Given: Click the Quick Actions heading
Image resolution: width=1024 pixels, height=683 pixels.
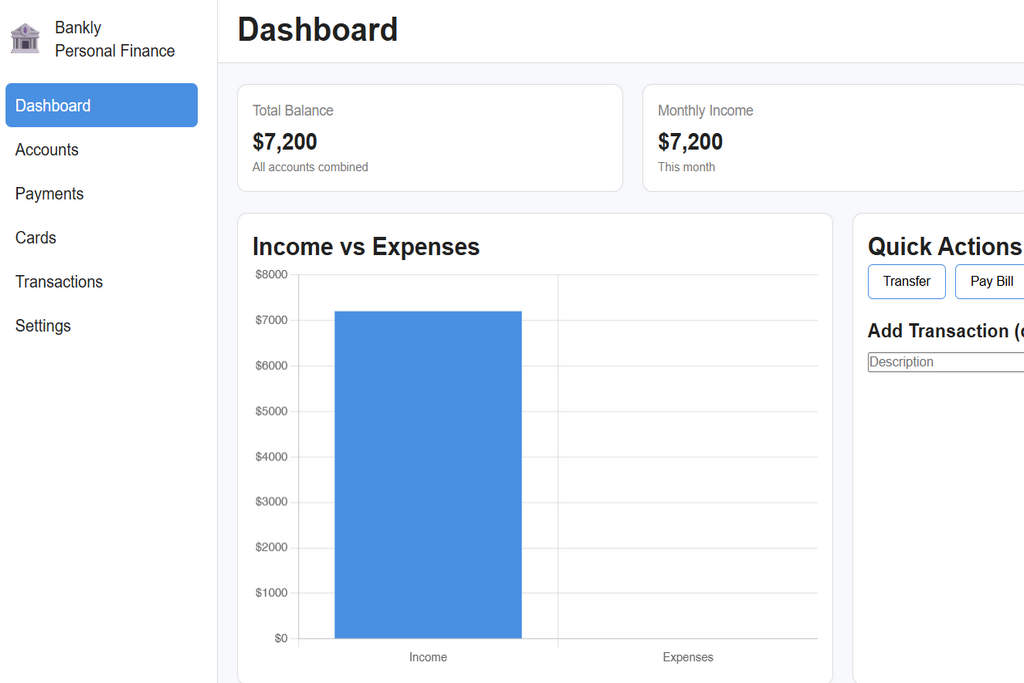Looking at the screenshot, I should 944,246.
